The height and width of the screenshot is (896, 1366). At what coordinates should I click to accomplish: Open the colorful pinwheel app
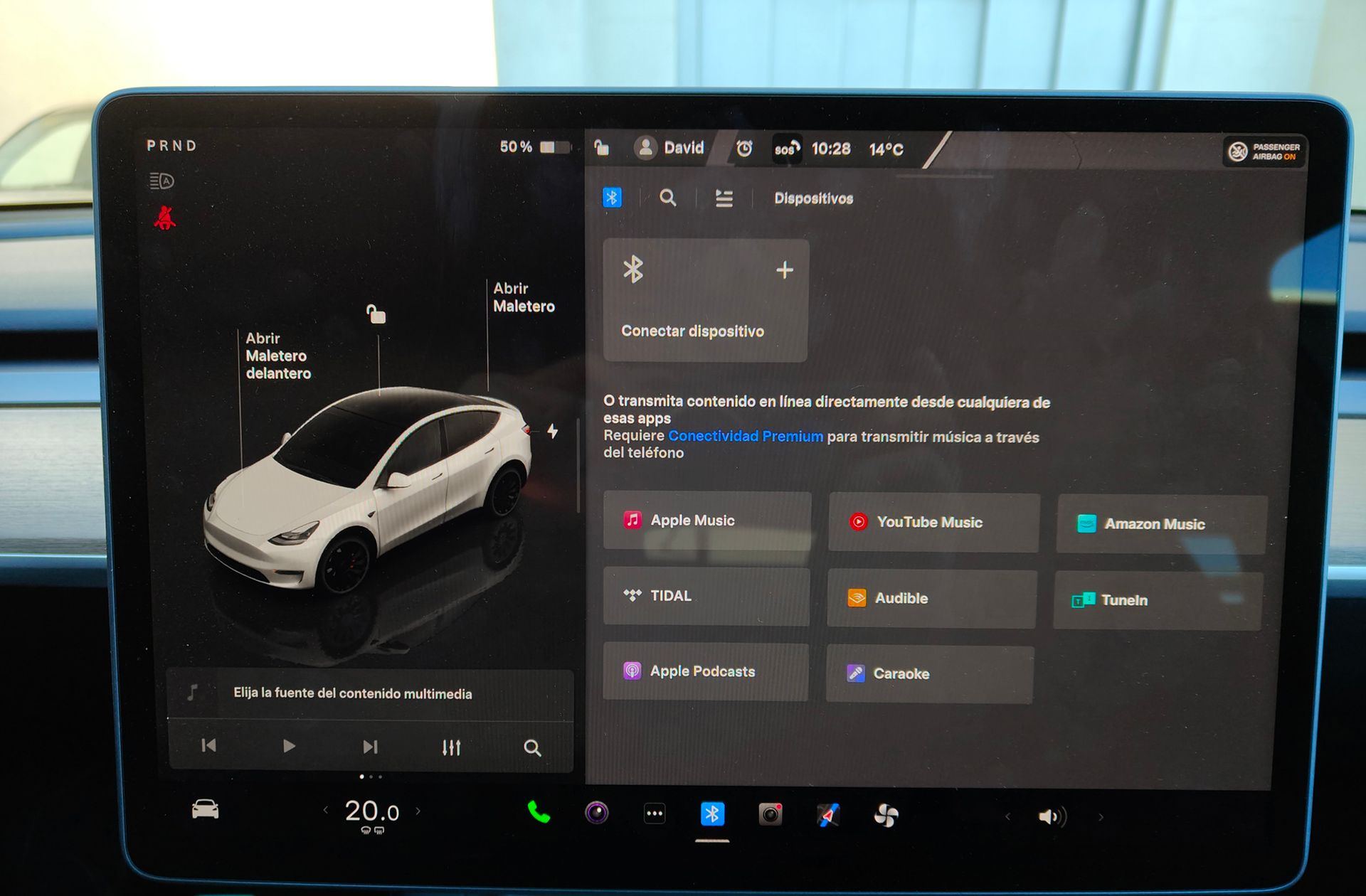[x=886, y=816]
